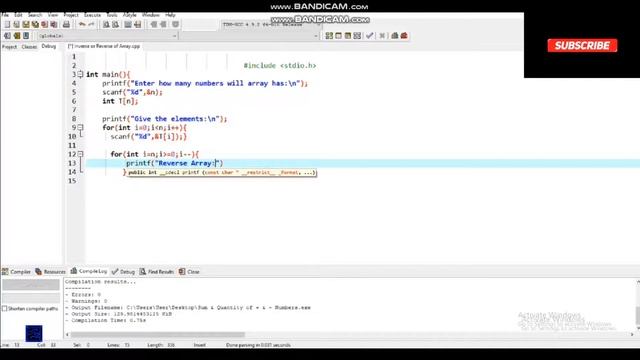Switch to the Debug bottom tab
This screenshot has width=640, height=360.
tap(123, 271)
